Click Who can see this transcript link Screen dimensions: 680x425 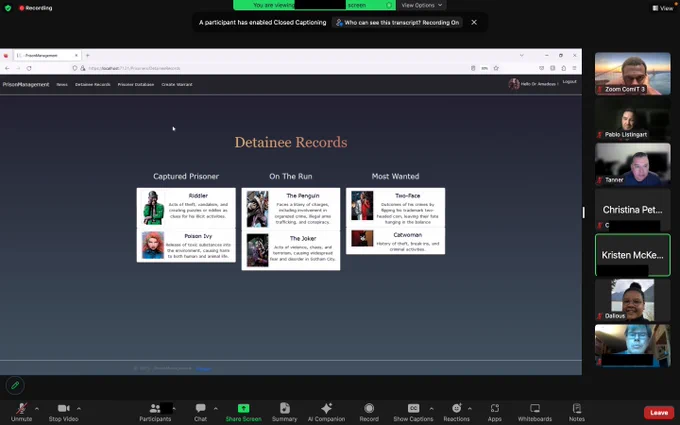pyautogui.click(x=397, y=23)
